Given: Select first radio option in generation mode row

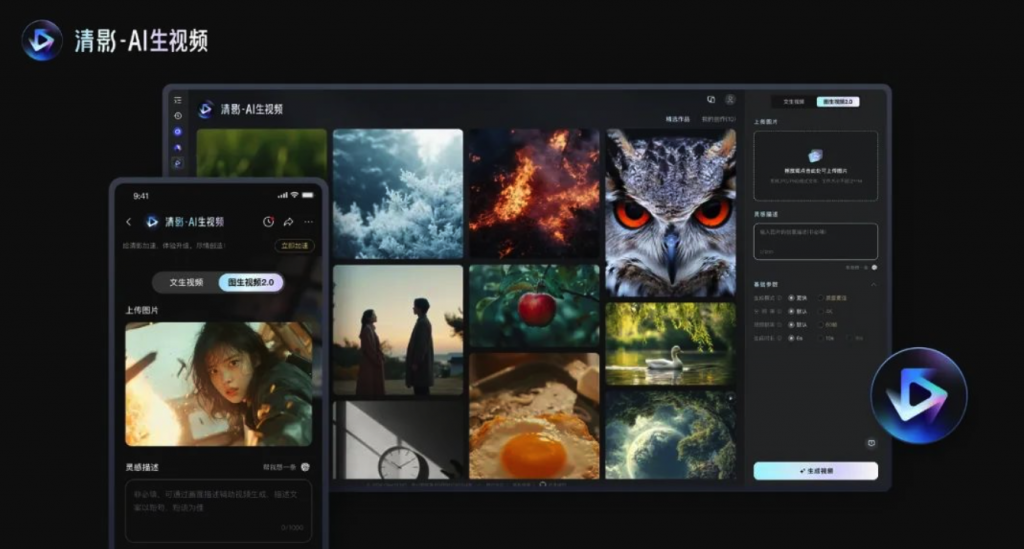Looking at the screenshot, I should pos(792,298).
